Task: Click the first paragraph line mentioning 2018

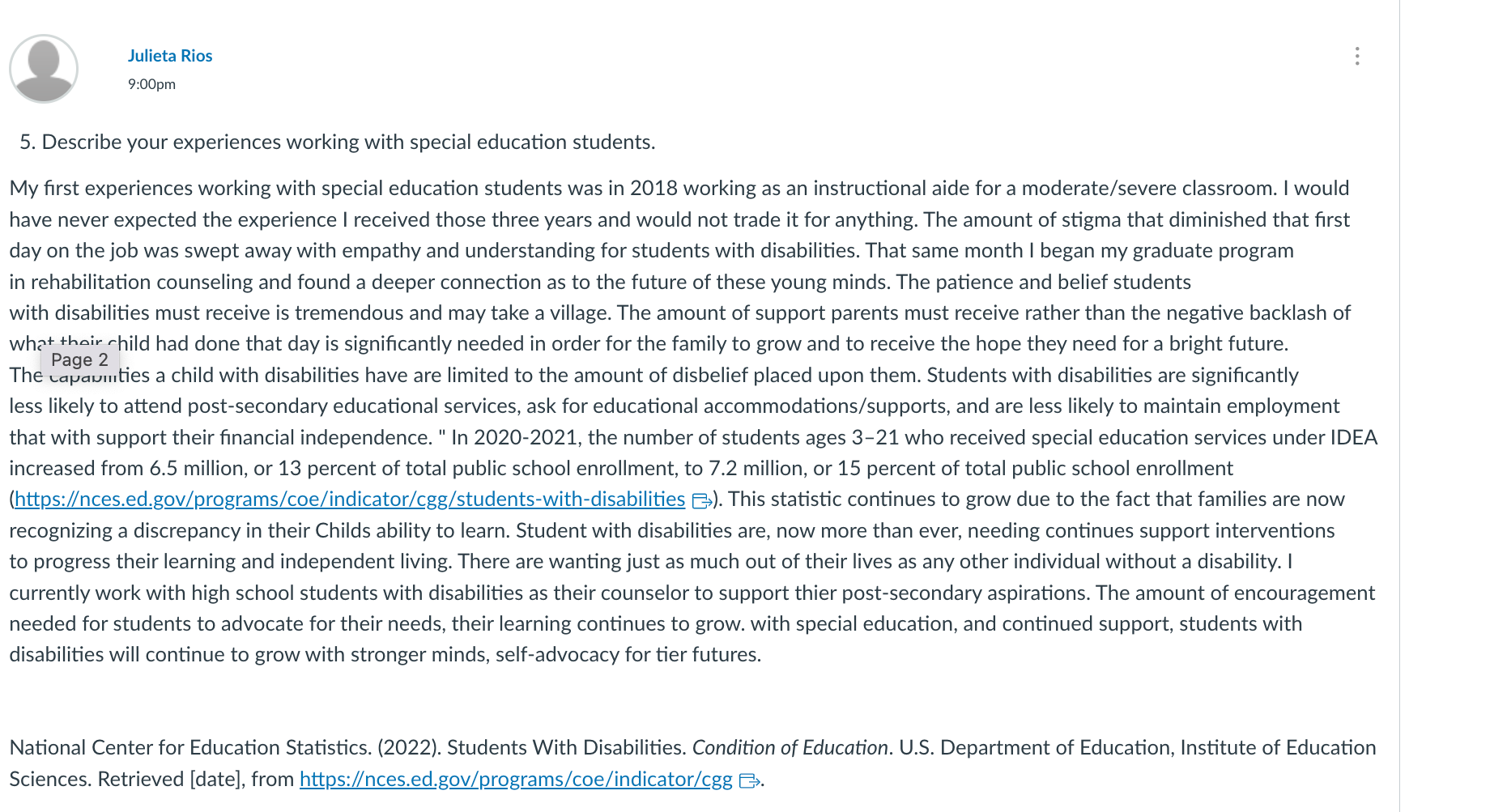Action: [x=679, y=189]
